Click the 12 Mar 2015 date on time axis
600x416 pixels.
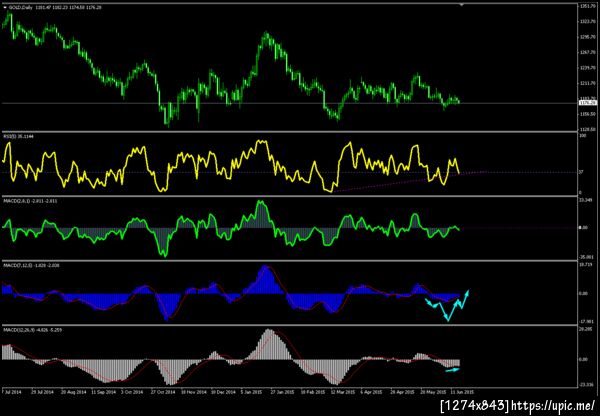click(342, 392)
